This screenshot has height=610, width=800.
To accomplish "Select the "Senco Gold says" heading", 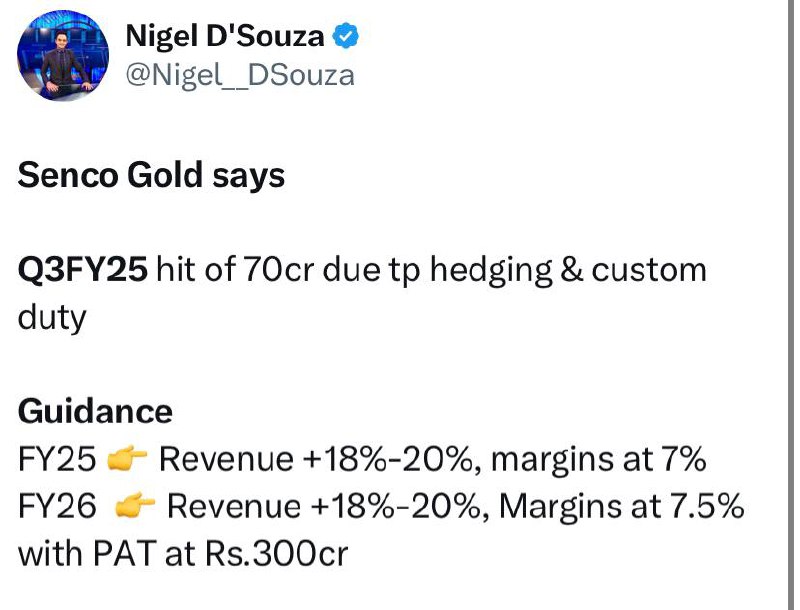I will pyautogui.click(x=151, y=176).
